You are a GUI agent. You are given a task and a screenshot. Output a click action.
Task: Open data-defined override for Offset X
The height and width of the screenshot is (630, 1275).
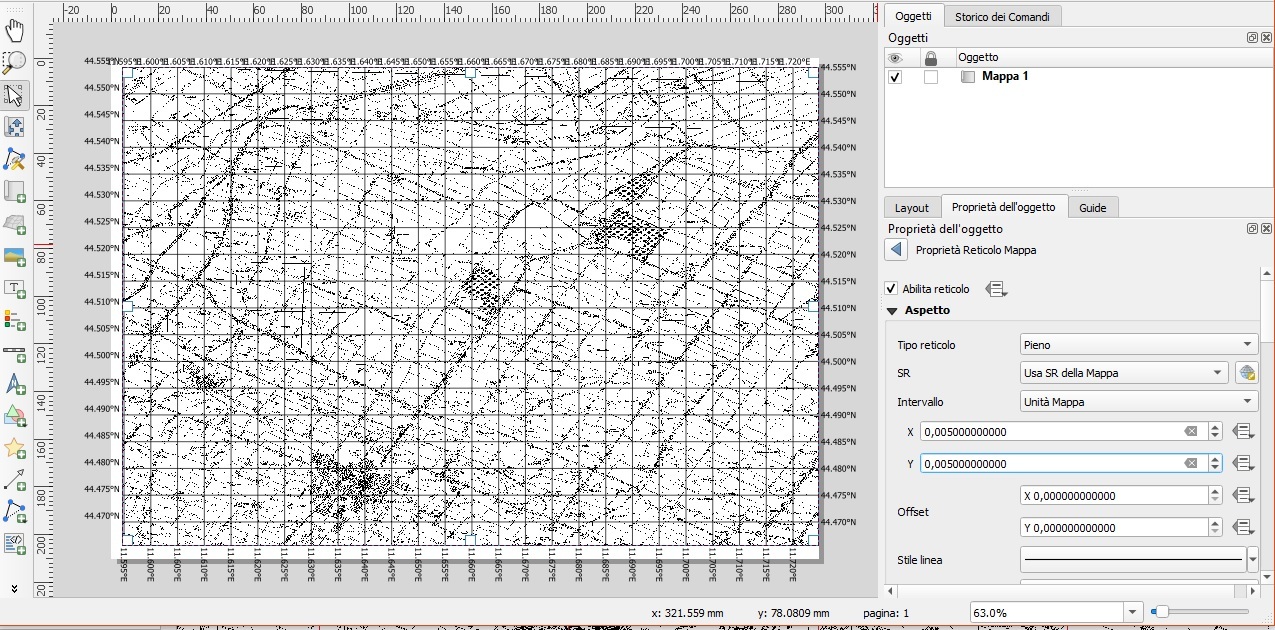[1244, 495]
